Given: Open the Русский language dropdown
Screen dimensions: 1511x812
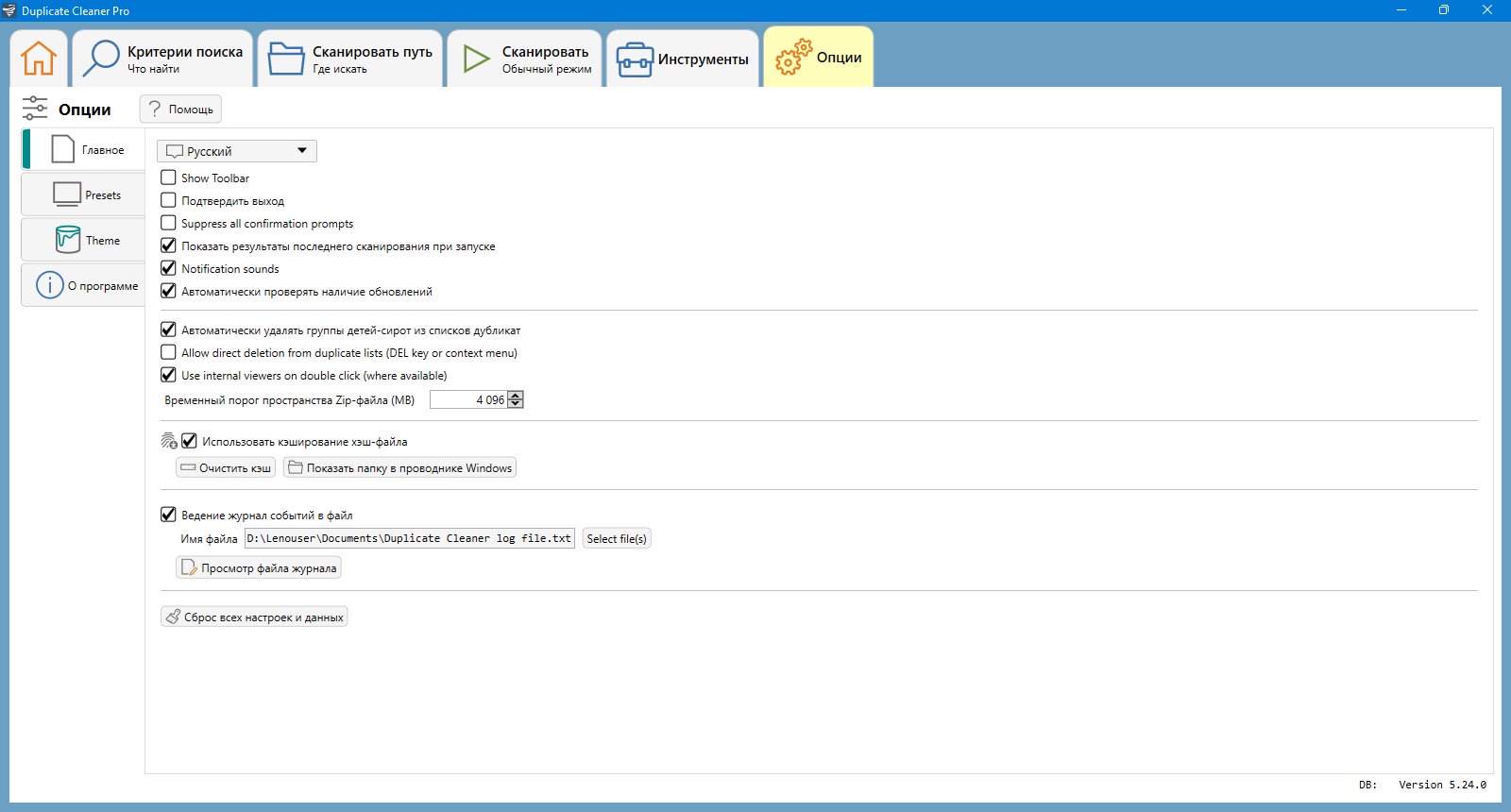Looking at the screenshot, I should pos(237,151).
